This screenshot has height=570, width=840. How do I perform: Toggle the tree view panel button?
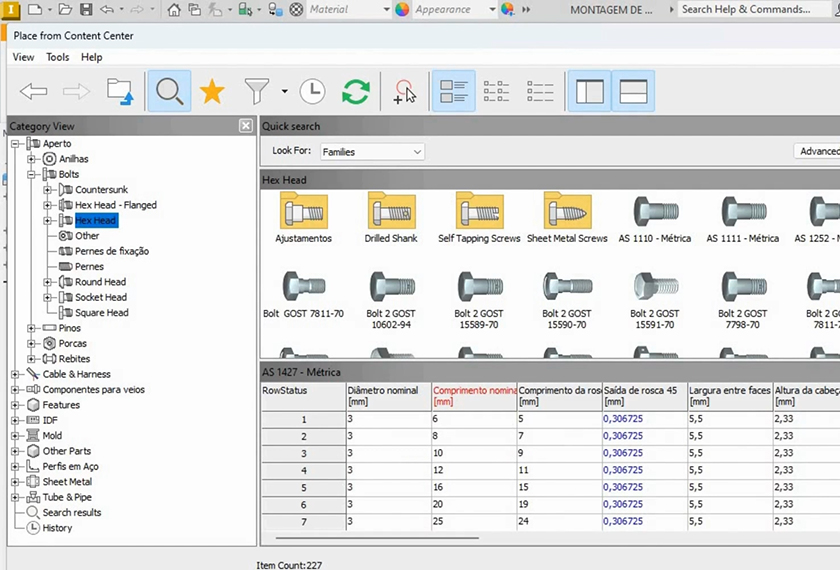point(590,92)
